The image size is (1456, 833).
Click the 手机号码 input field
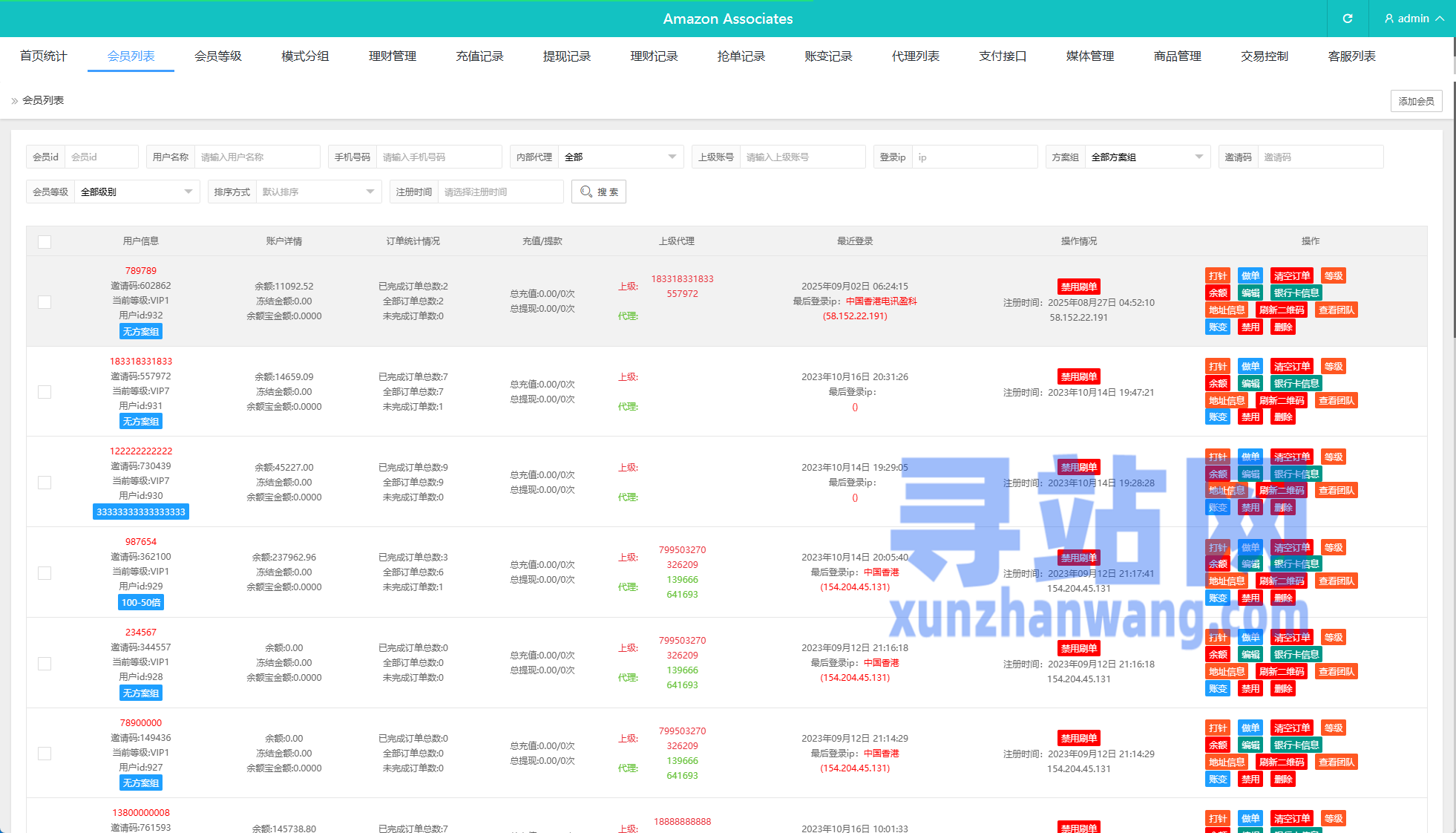point(439,157)
